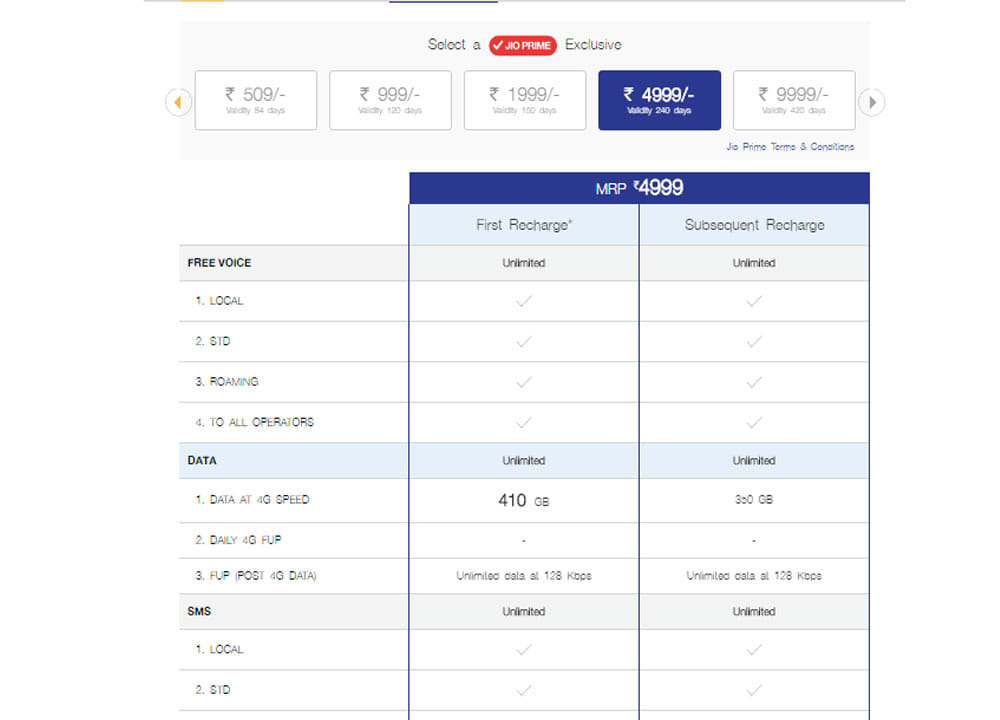Click the 410 GB value
Viewport: 1000px width, 720px height.
(x=524, y=501)
